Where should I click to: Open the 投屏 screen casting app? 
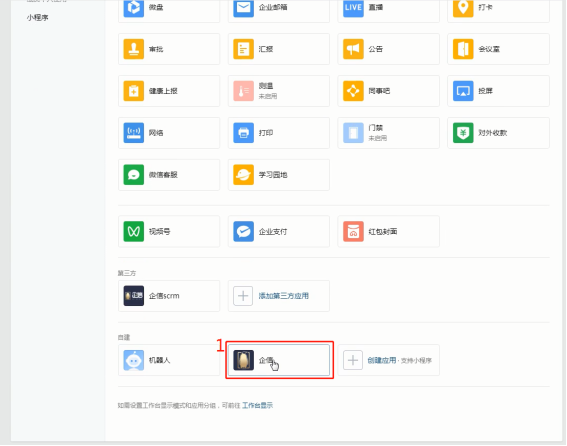click(498, 91)
